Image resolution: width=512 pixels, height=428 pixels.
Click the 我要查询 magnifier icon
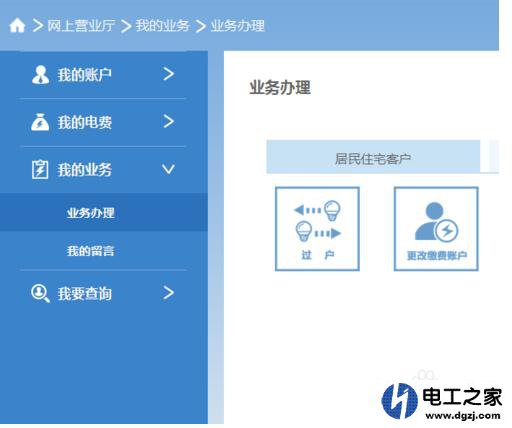[x=40, y=293]
